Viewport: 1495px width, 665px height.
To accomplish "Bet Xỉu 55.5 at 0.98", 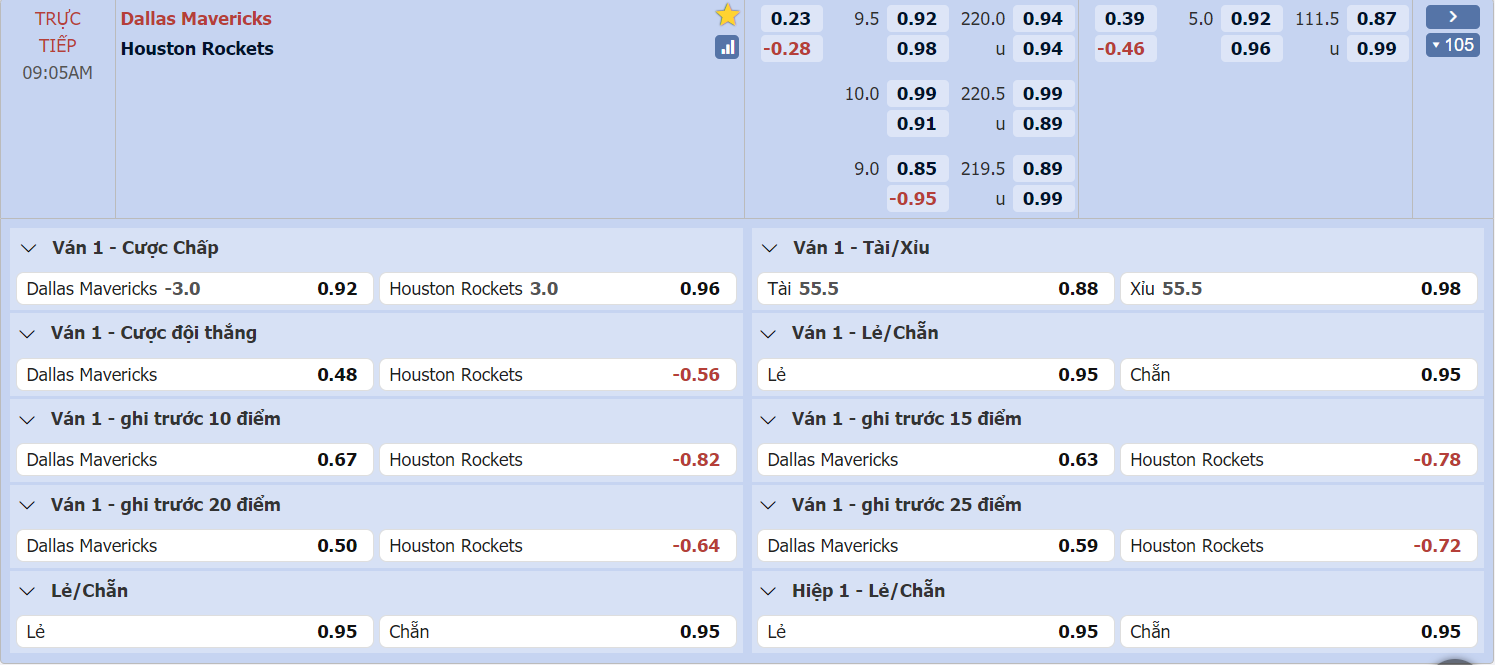I will (1299, 289).
